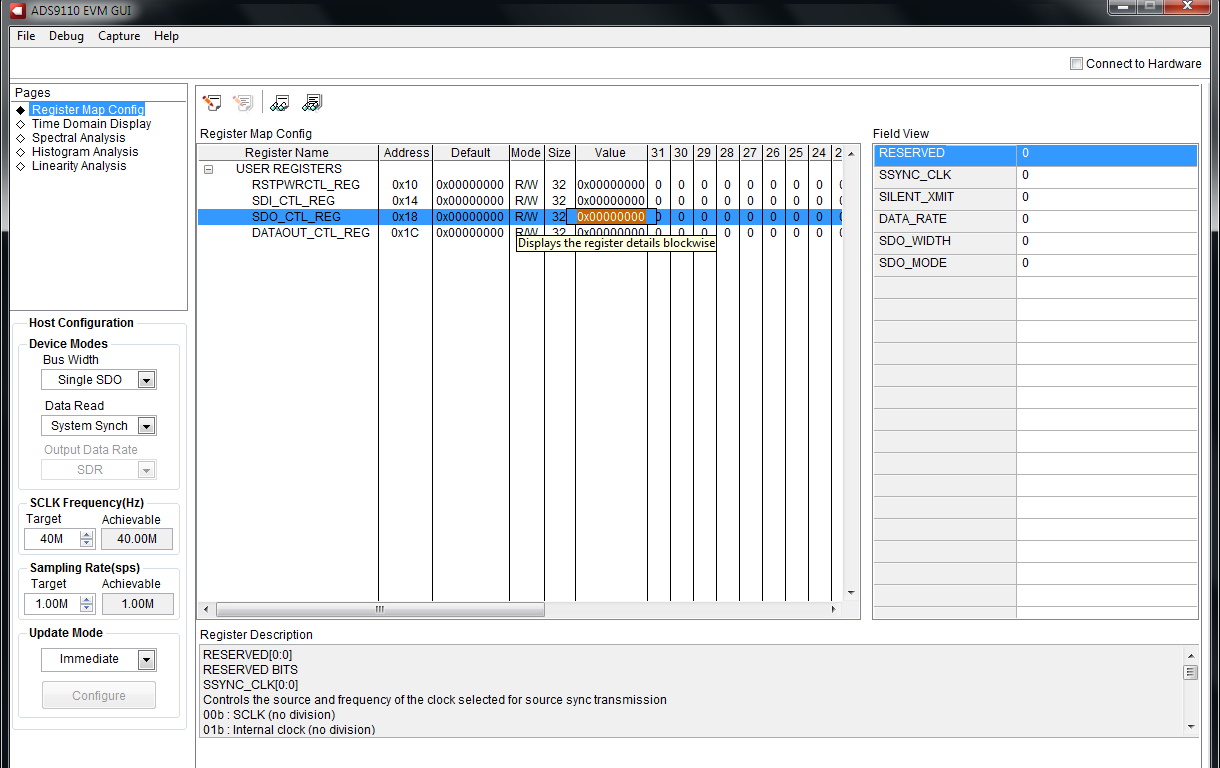The height and width of the screenshot is (768, 1220).
Task: Click the Write All Registers toolbar icon
Action: (x=242, y=103)
